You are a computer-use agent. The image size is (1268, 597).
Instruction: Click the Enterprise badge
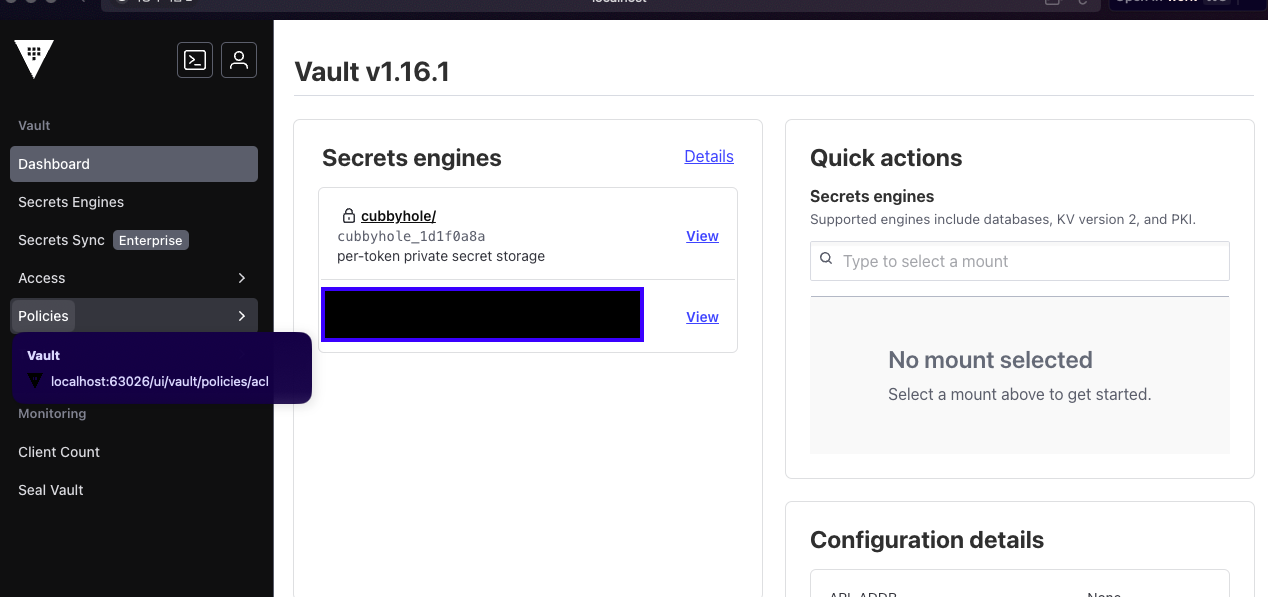point(151,240)
